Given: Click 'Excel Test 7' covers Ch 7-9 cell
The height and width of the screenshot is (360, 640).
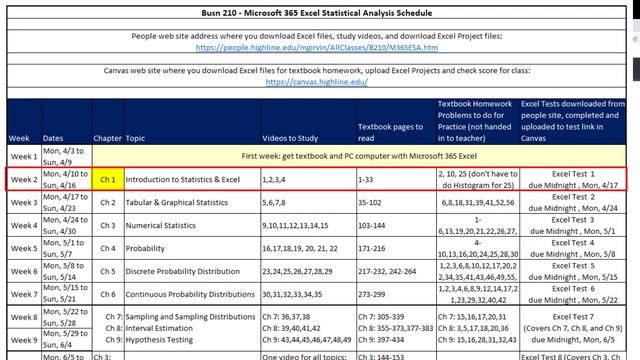Looking at the screenshot, I should coord(573,328).
